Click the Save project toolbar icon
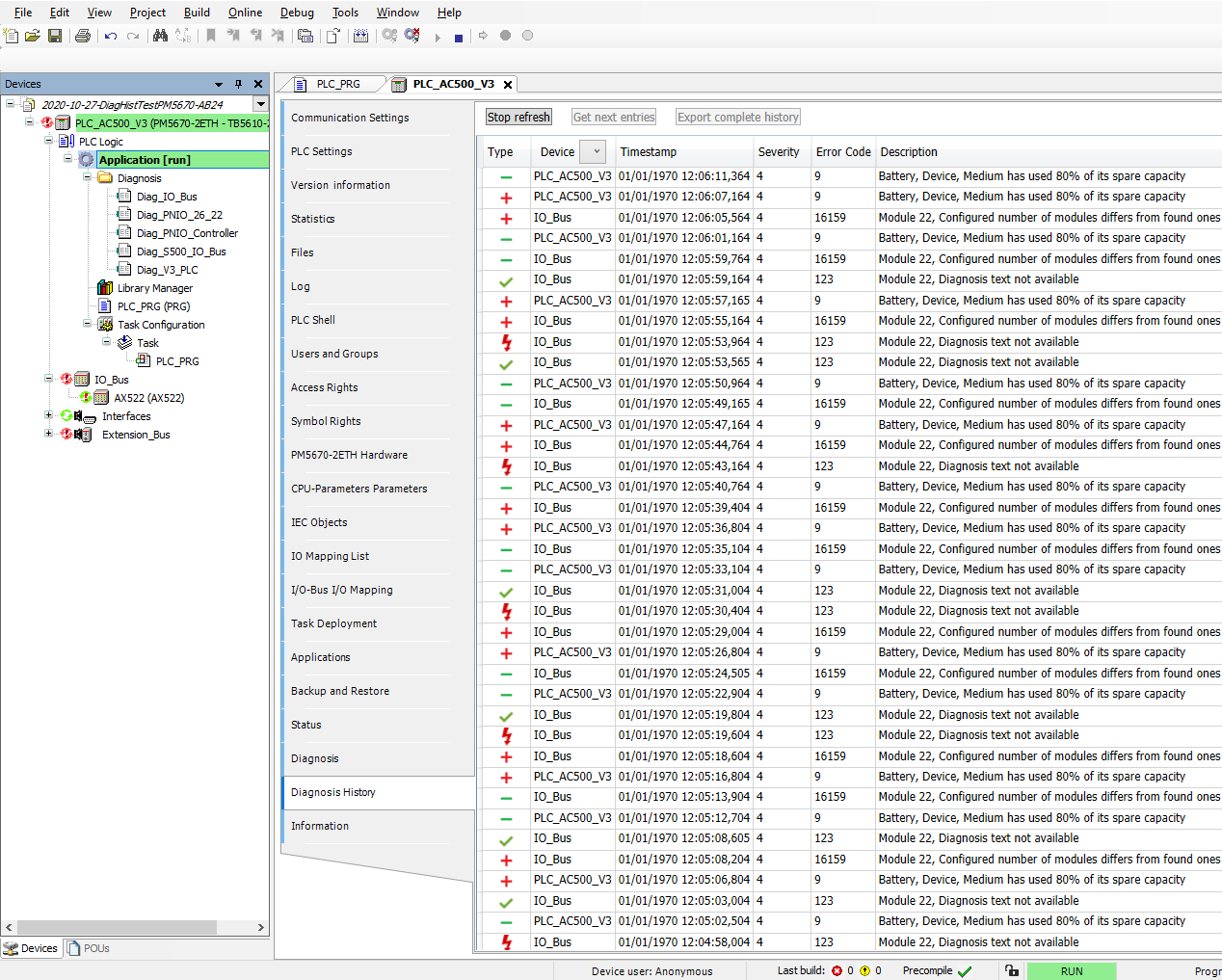Screen dimensions: 1222x980 tap(55, 36)
